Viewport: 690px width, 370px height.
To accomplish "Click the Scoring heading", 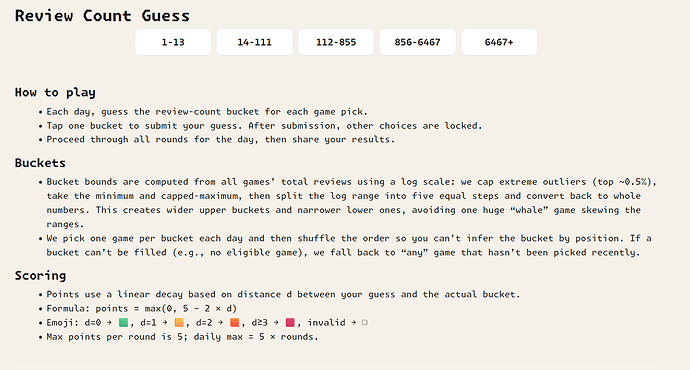I will click(x=40, y=276).
